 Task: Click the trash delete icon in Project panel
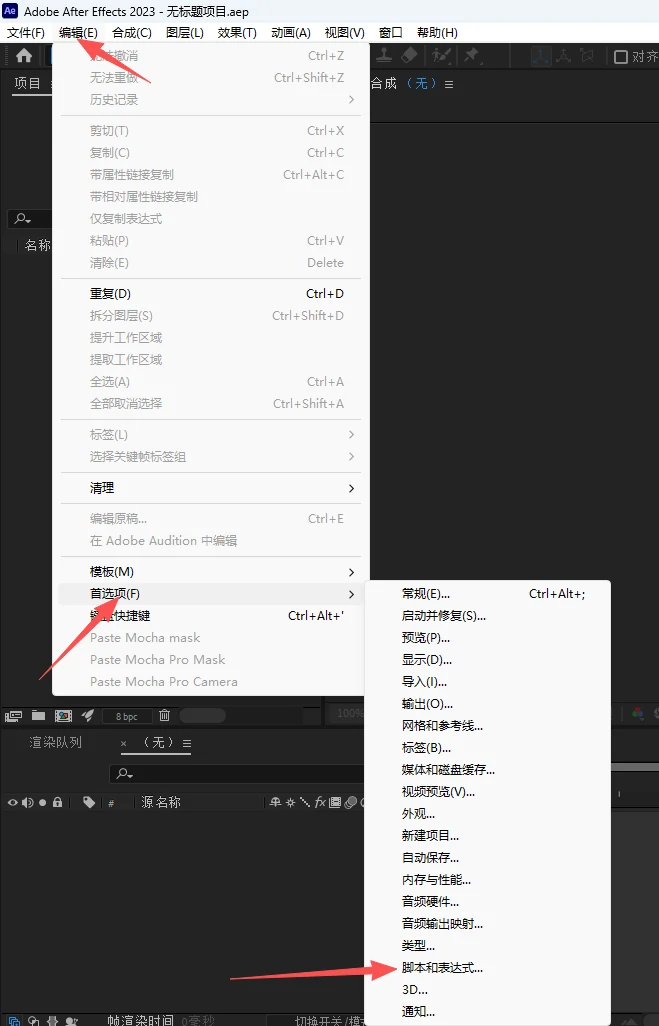pyautogui.click(x=165, y=715)
